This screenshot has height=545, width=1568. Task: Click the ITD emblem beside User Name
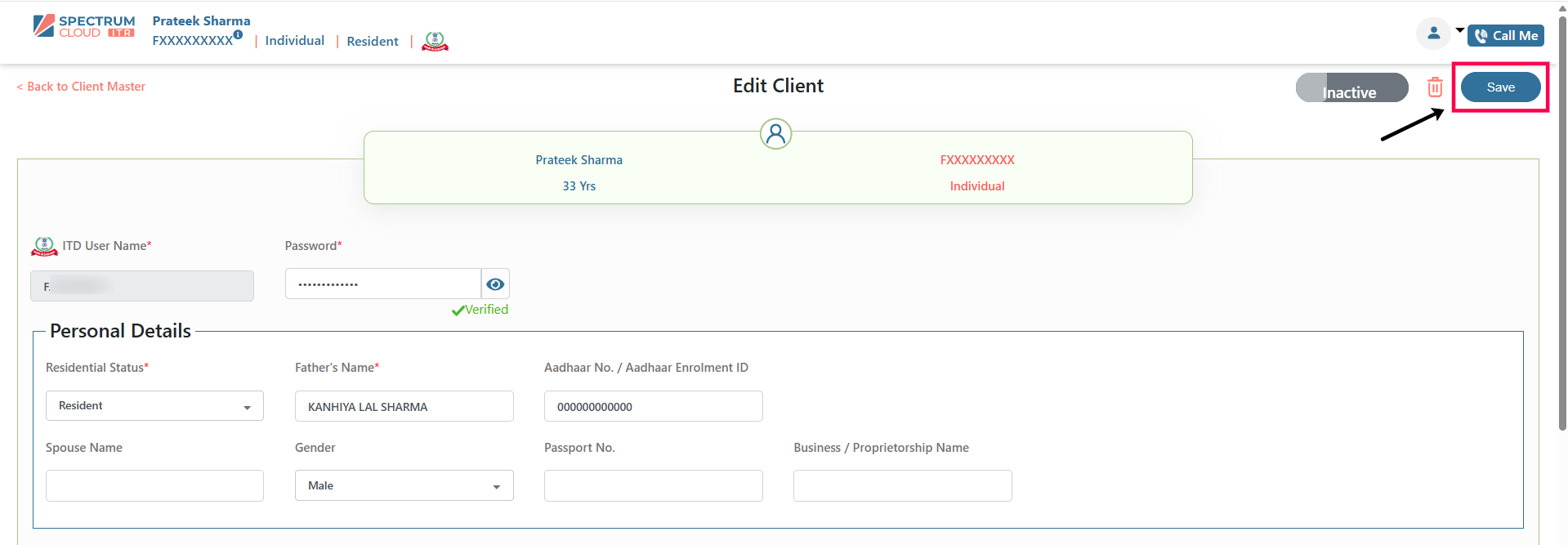tap(44, 246)
